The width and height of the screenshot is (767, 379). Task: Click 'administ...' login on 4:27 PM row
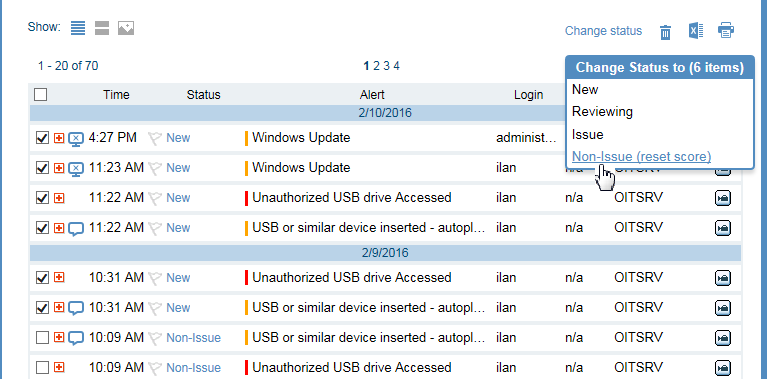point(526,138)
